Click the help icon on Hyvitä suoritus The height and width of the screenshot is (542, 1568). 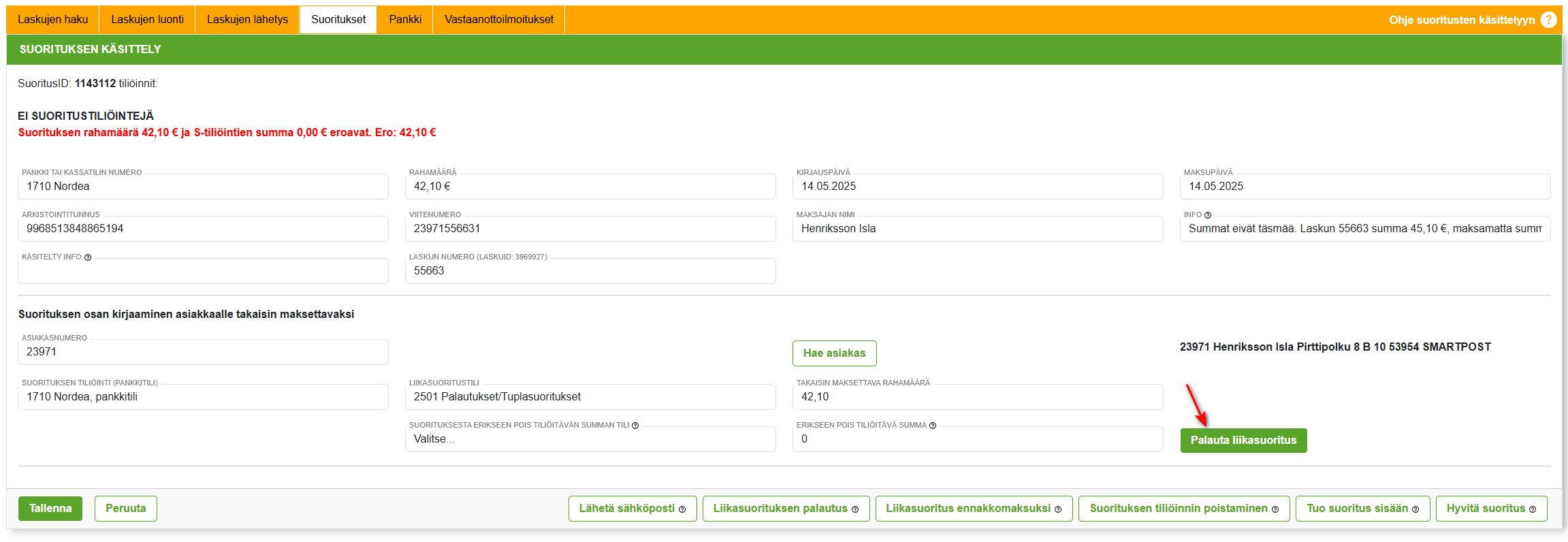1533,509
